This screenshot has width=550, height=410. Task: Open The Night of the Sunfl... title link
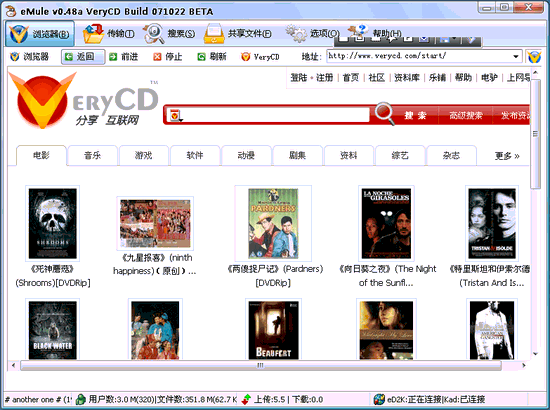pyautogui.click(x=387, y=276)
